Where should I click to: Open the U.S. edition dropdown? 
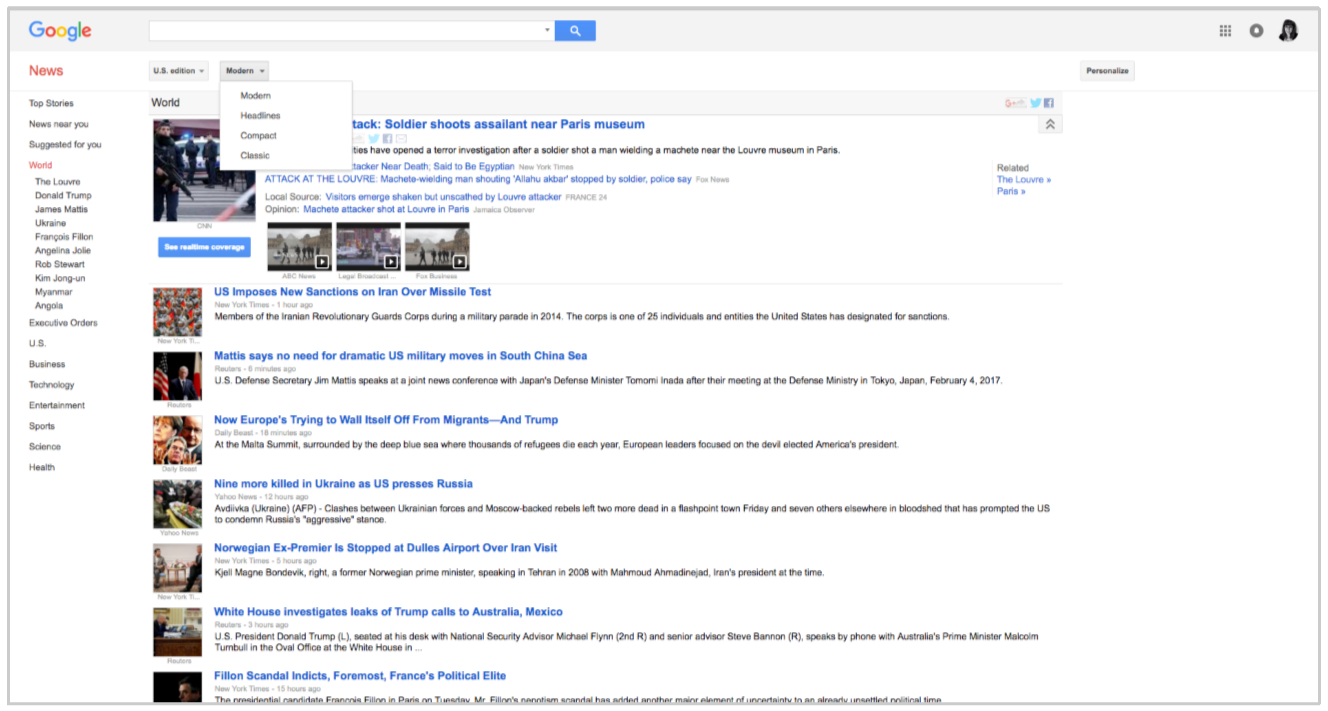coord(179,71)
